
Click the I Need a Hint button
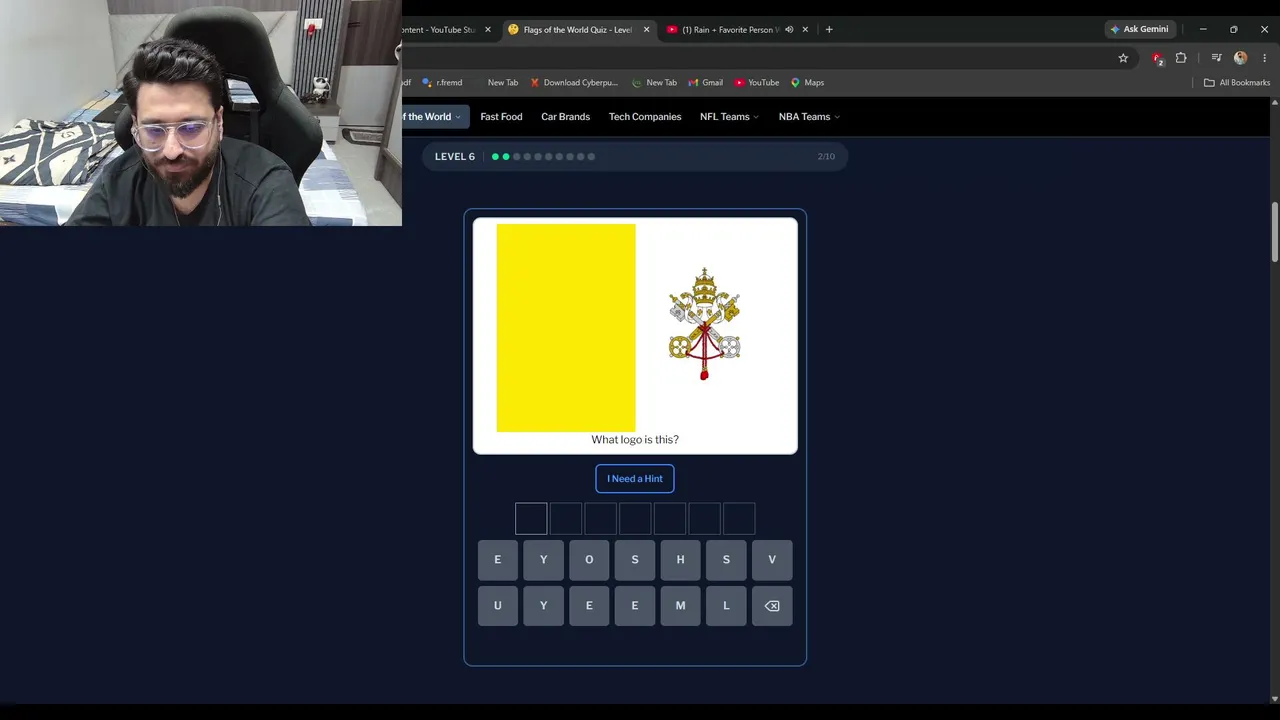click(x=635, y=479)
